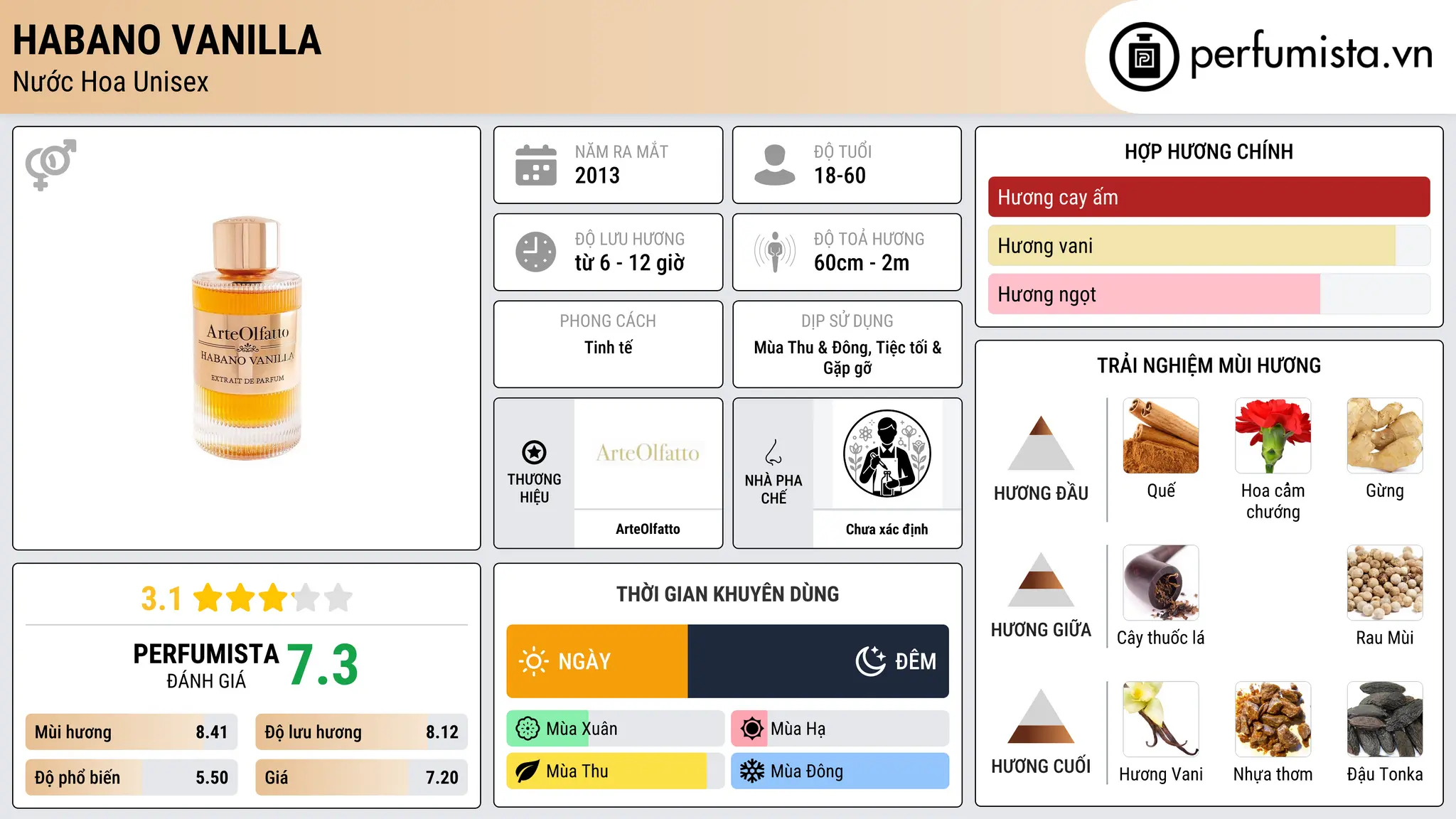Click the HỢP HƯƠNG CHÍNH heading
The image size is (1456, 819).
(1209, 151)
